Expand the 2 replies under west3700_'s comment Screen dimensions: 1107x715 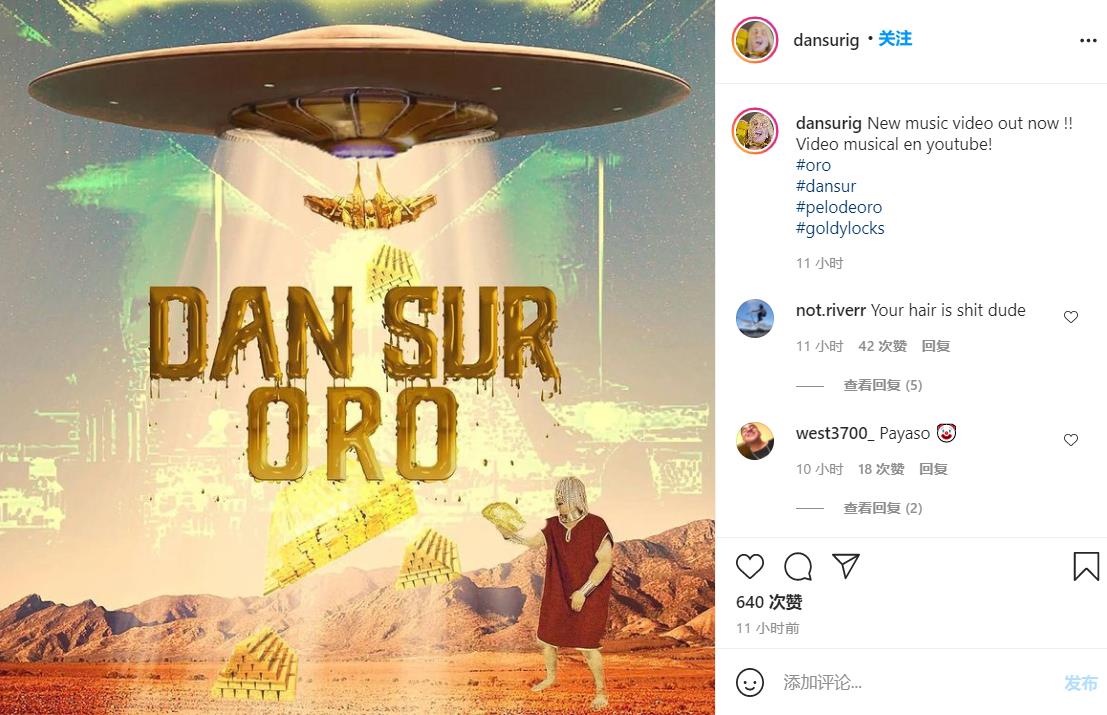tap(882, 508)
